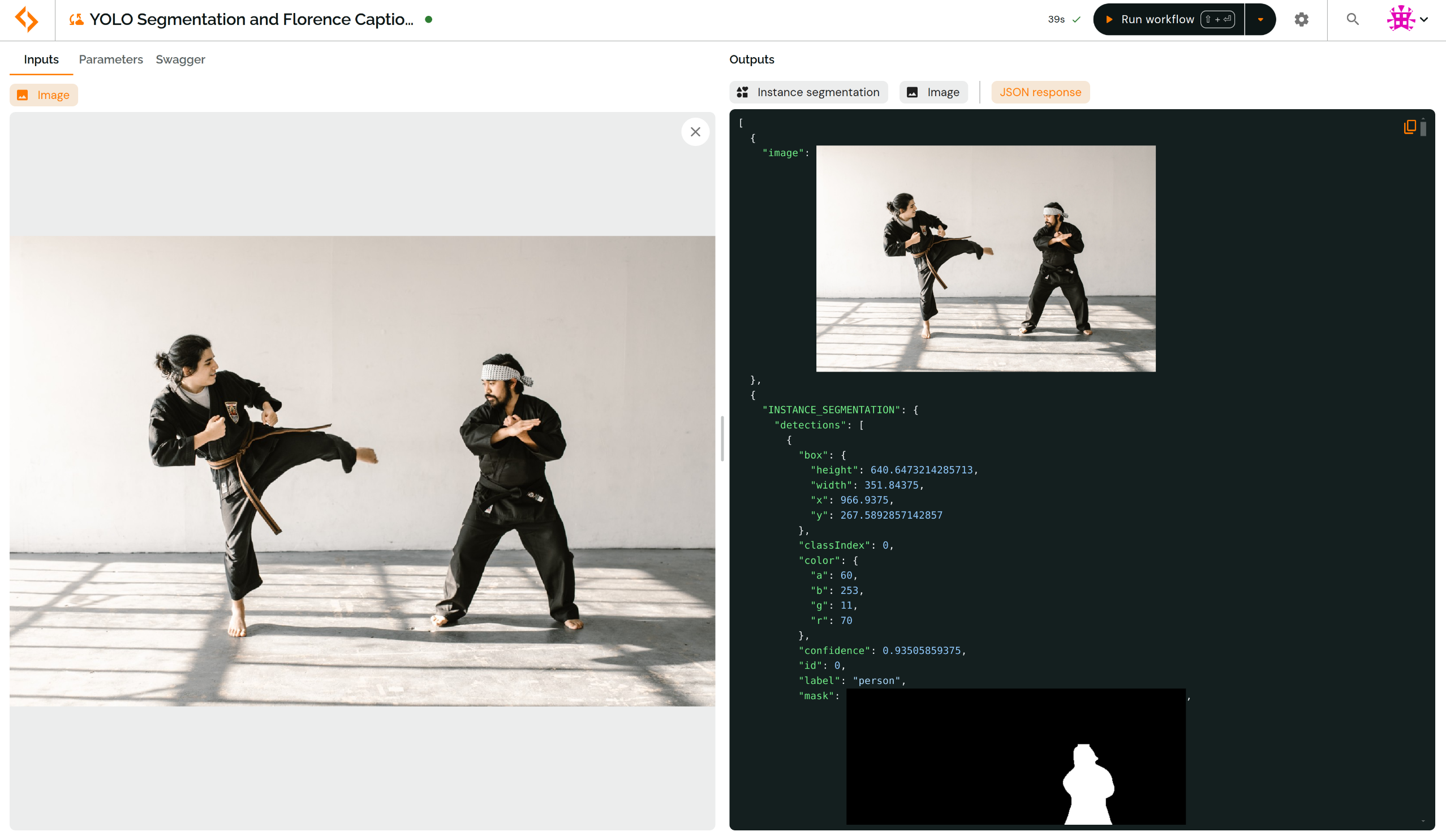Click the color "b" value 253
The width and height of the screenshot is (1446, 840).
[849, 591]
